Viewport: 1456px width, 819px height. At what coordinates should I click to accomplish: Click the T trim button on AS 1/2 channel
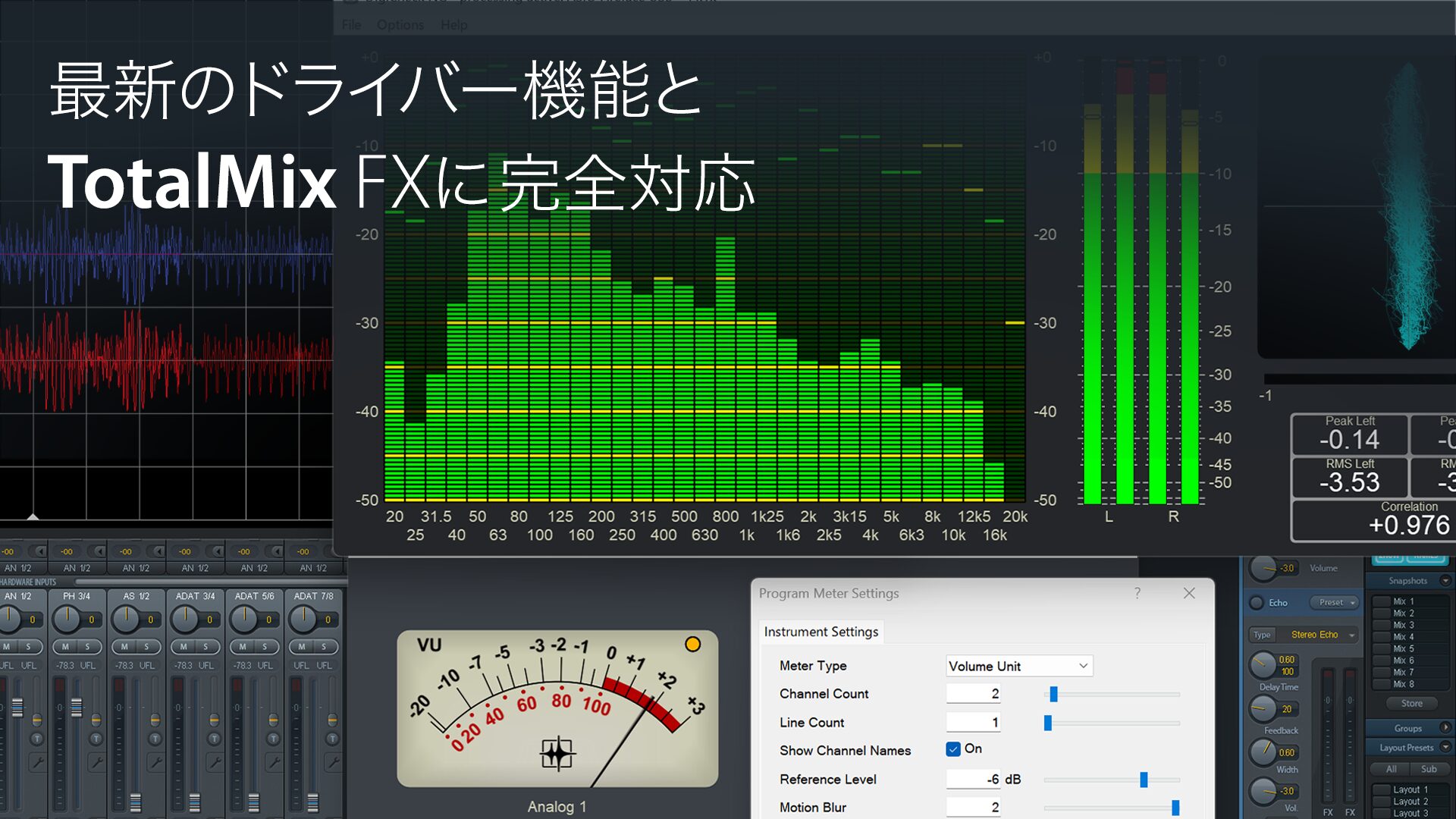coord(155,739)
